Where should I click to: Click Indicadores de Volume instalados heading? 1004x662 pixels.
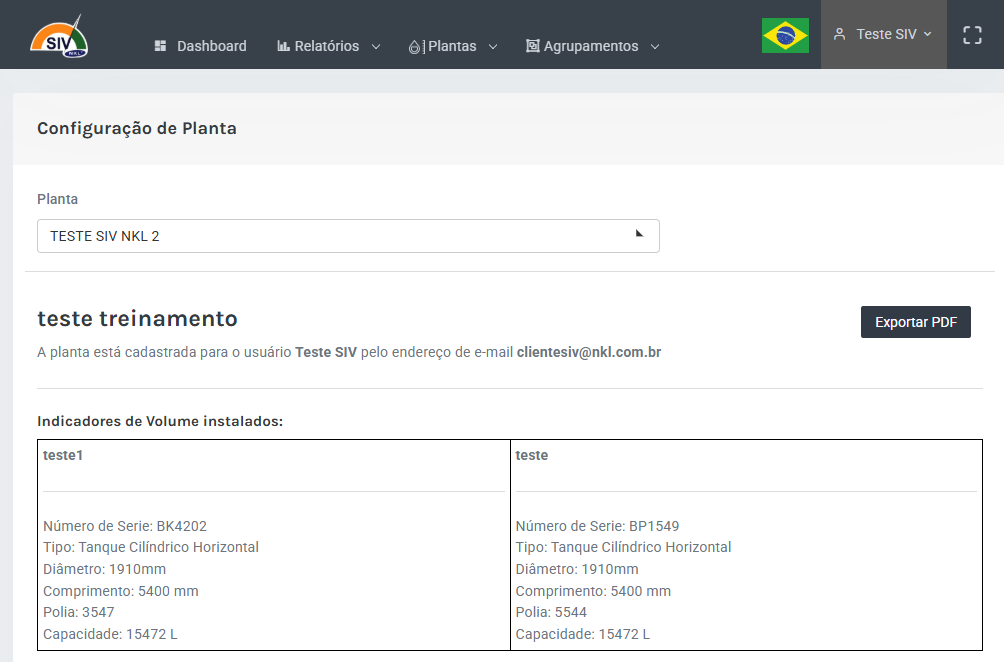pos(160,421)
